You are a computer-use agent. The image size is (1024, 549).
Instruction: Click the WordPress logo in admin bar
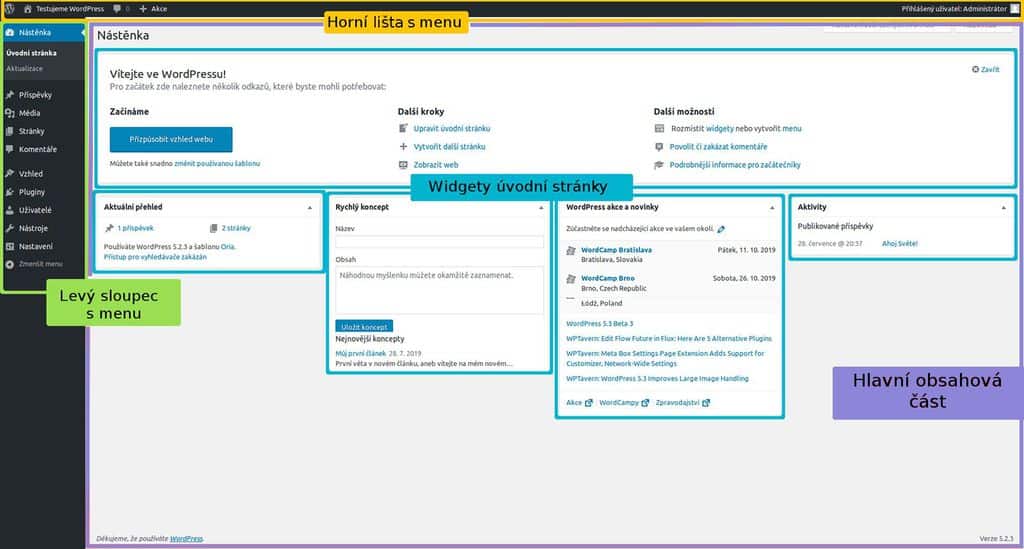pos(9,8)
